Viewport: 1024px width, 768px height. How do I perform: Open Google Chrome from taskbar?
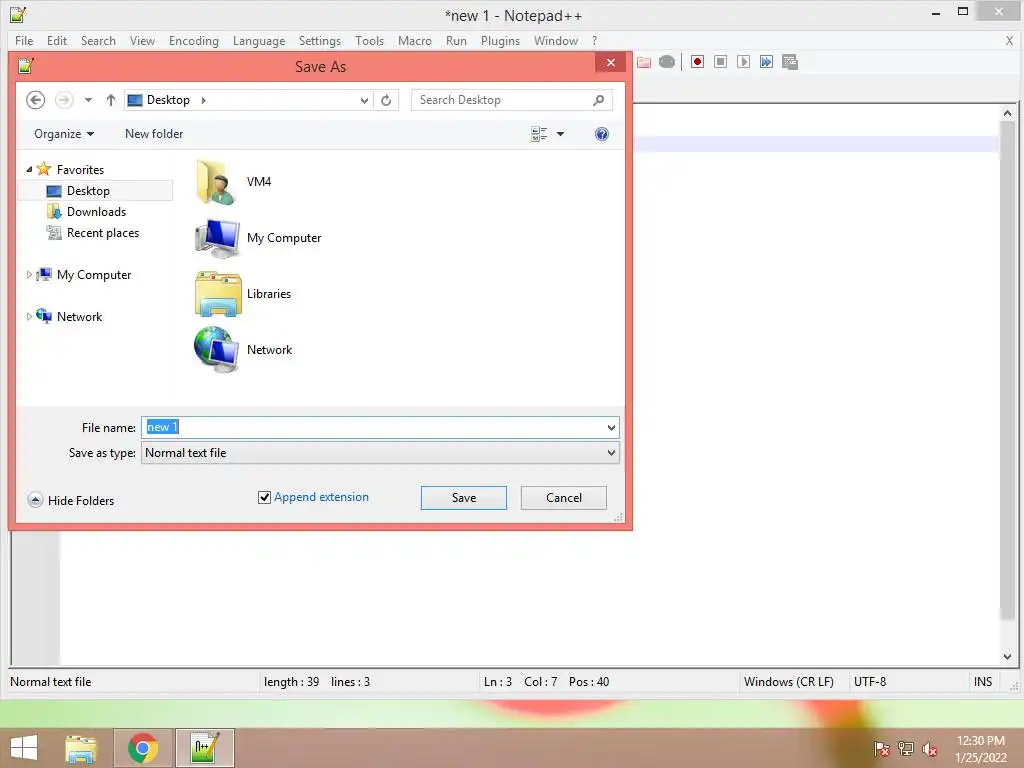[x=143, y=748]
